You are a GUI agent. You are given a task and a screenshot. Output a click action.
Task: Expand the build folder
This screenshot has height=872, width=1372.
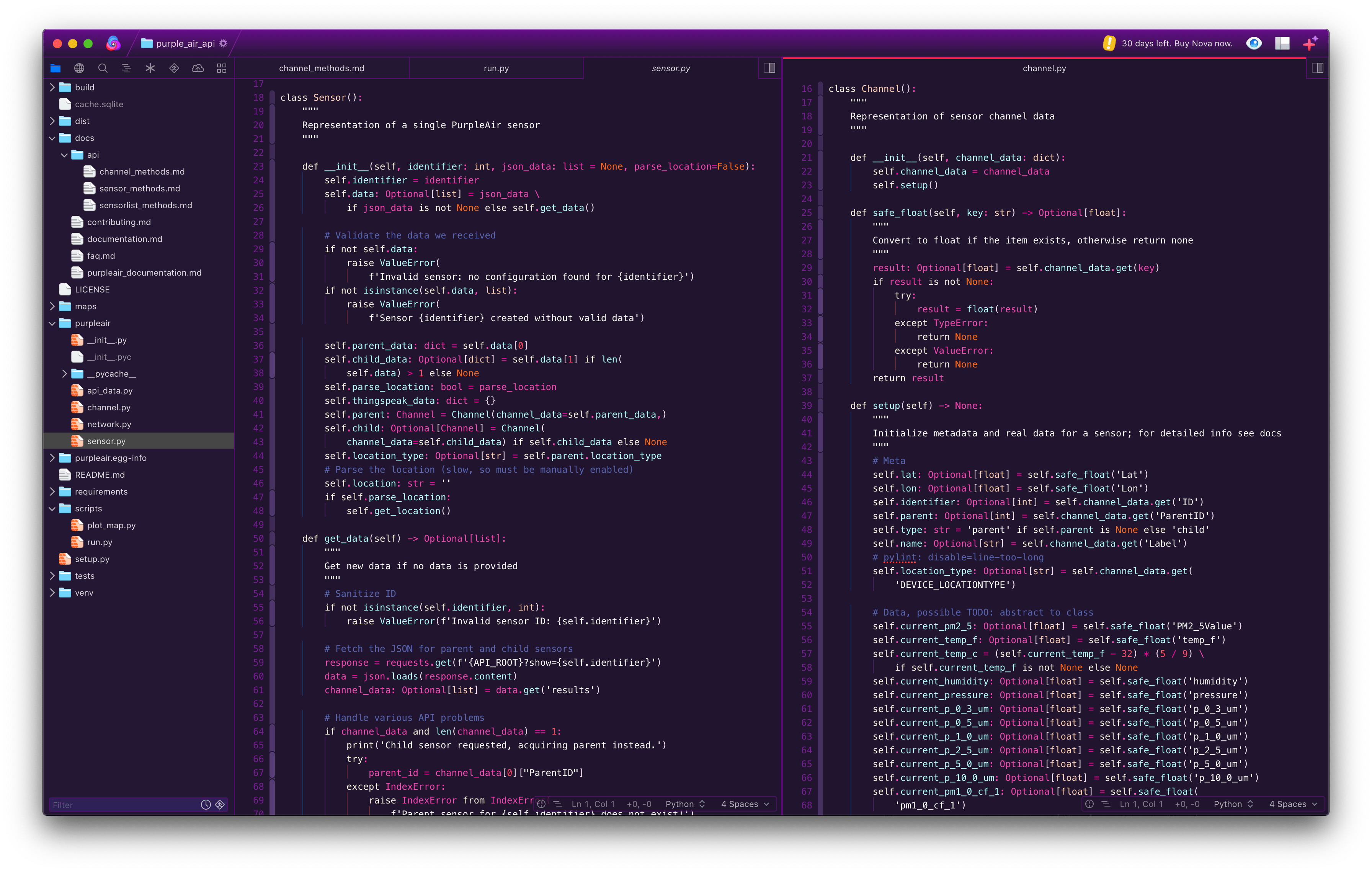pyautogui.click(x=52, y=87)
